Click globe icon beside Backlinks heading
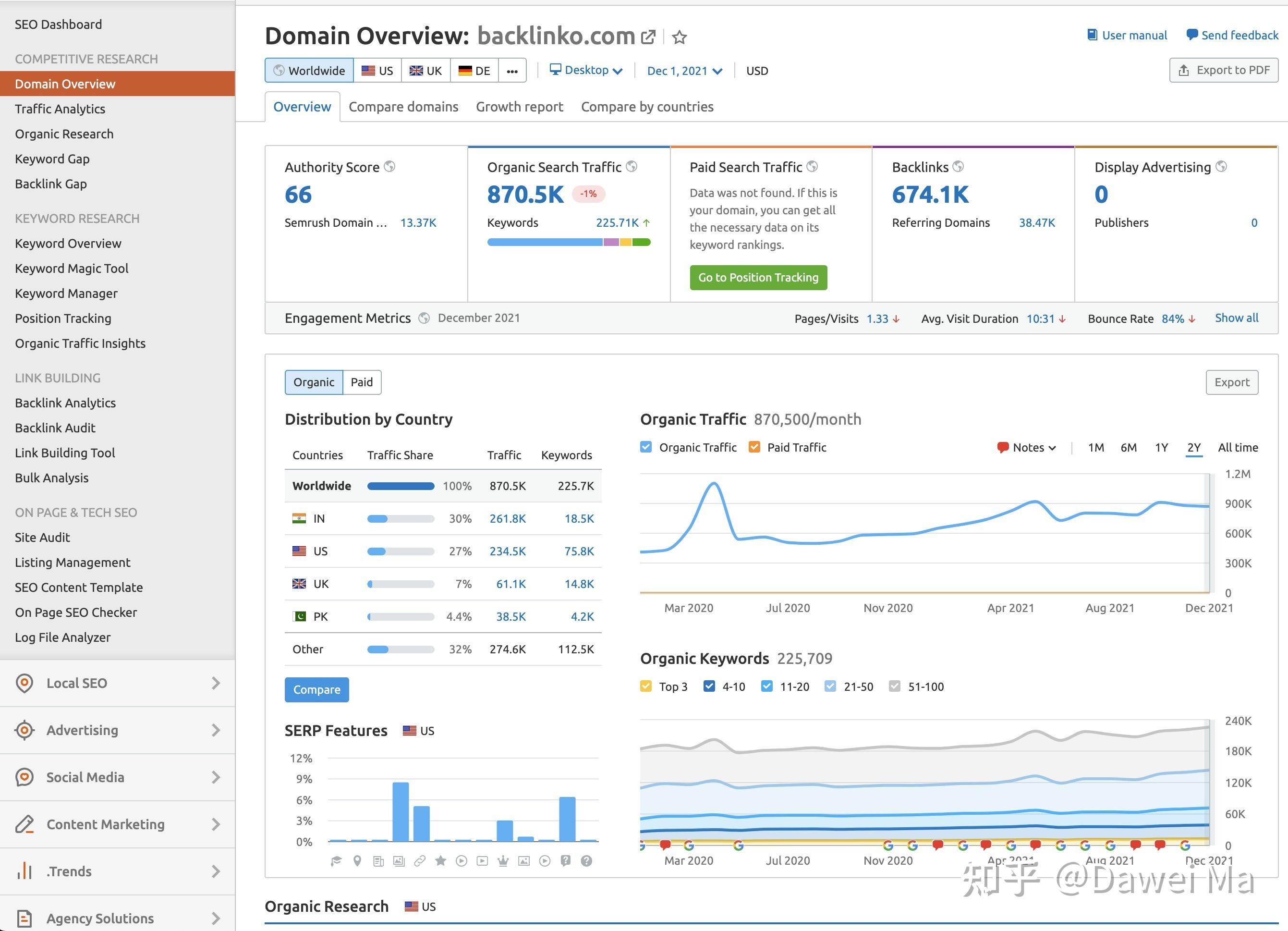The width and height of the screenshot is (1288, 931). tap(958, 166)
